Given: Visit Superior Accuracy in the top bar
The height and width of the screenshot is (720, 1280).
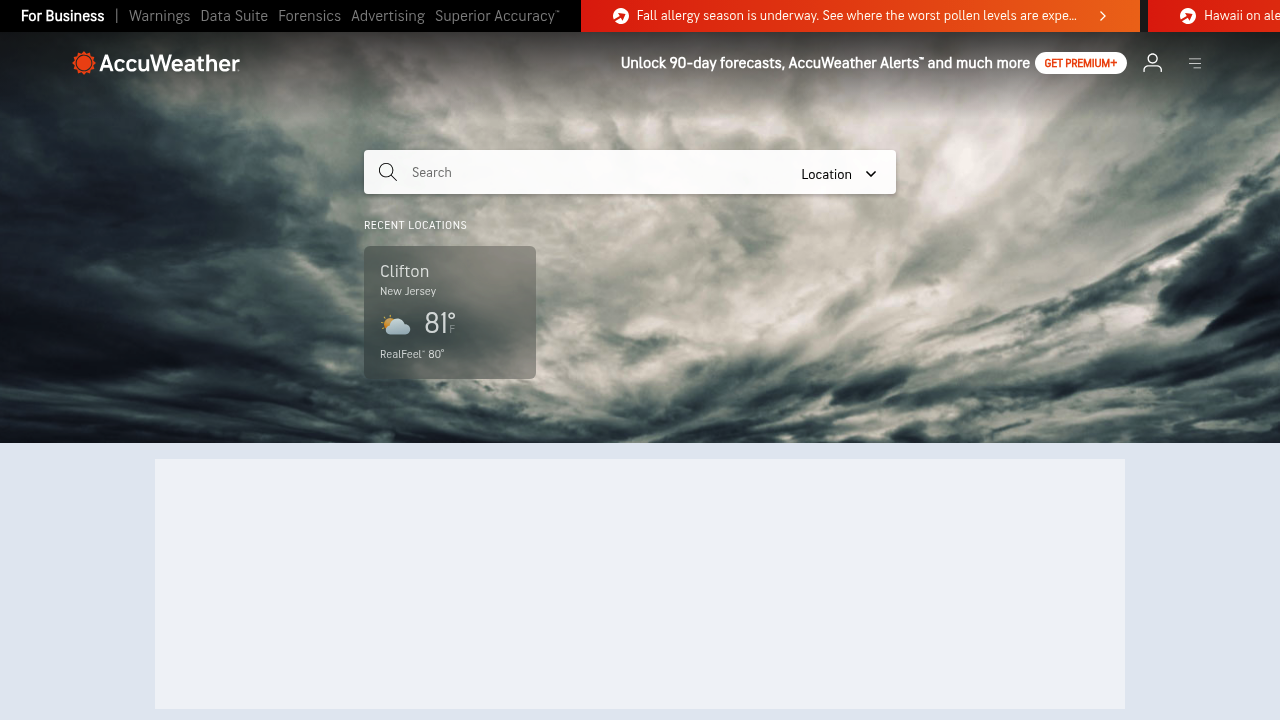Looking at the screenshot, I should click(497, 16).
